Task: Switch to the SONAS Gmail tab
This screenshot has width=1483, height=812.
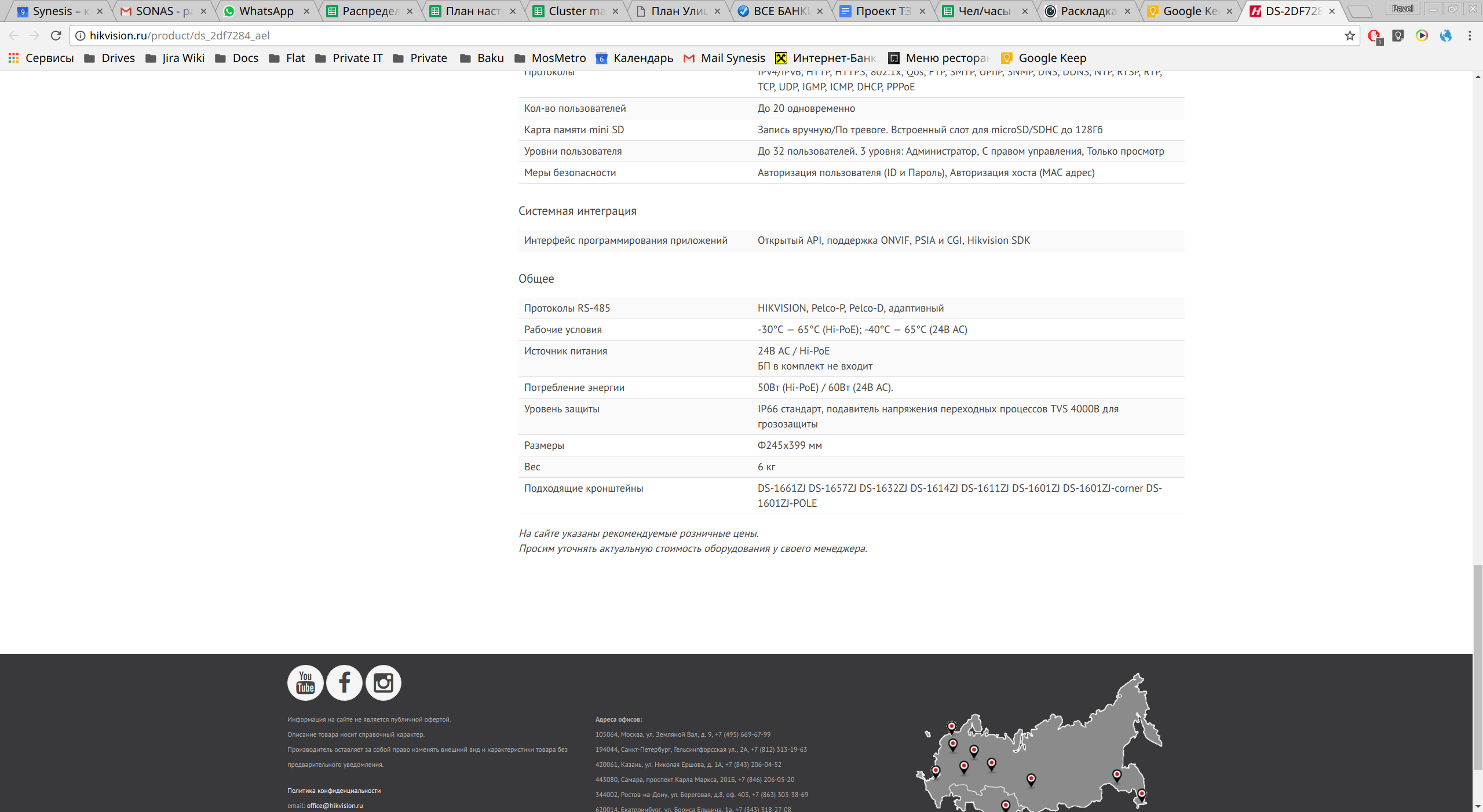Action: pos(163,11)
